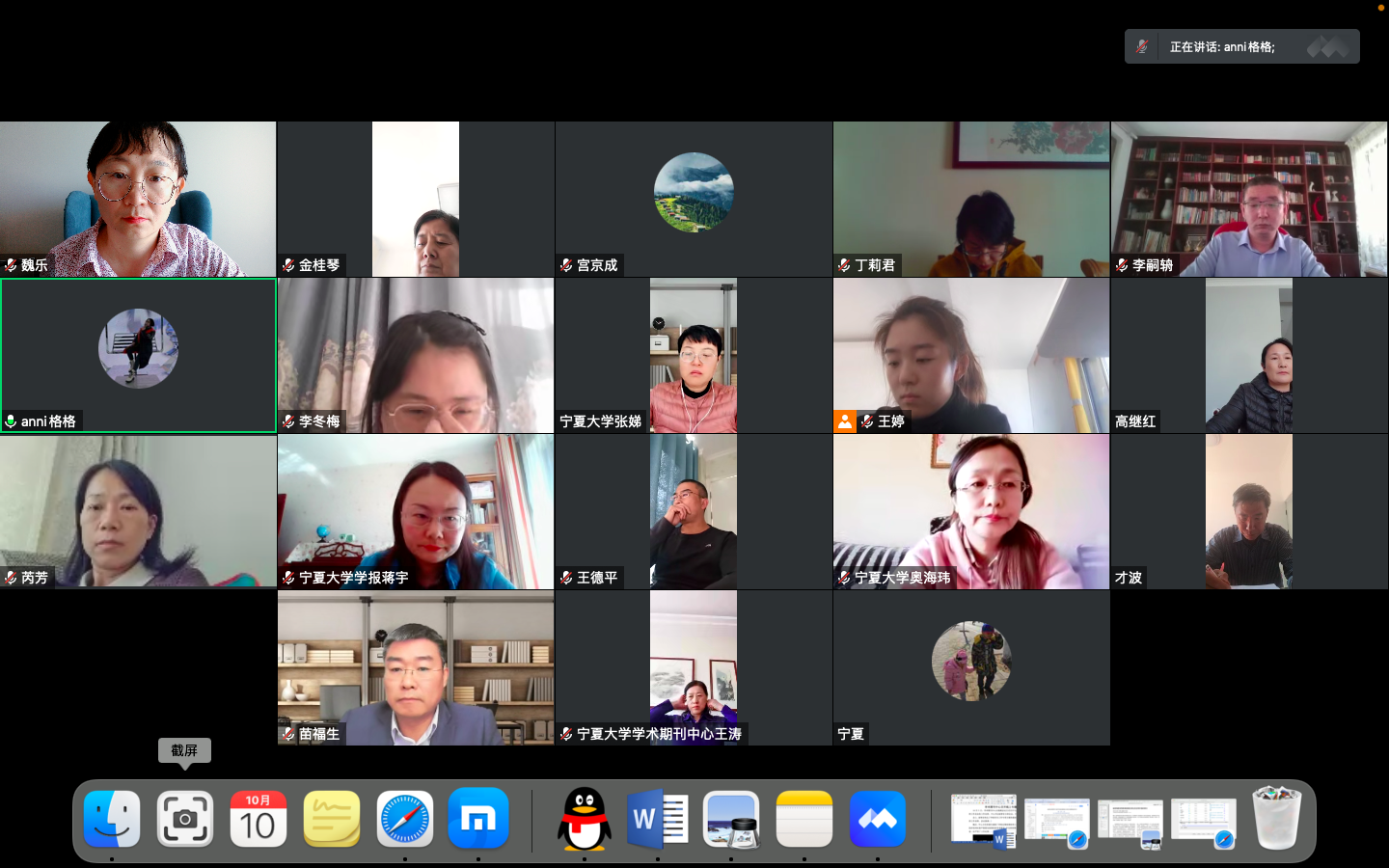Open the Safari compass icon in the Dock
This screenshot has width=1389, height=868.
[x=404, y=820]
